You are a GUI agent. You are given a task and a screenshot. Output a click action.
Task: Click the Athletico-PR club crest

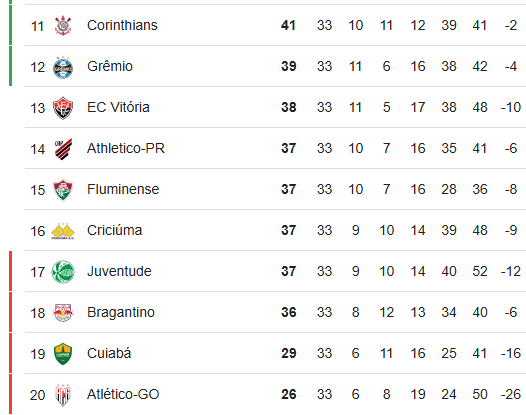click(x=63, y=149)
